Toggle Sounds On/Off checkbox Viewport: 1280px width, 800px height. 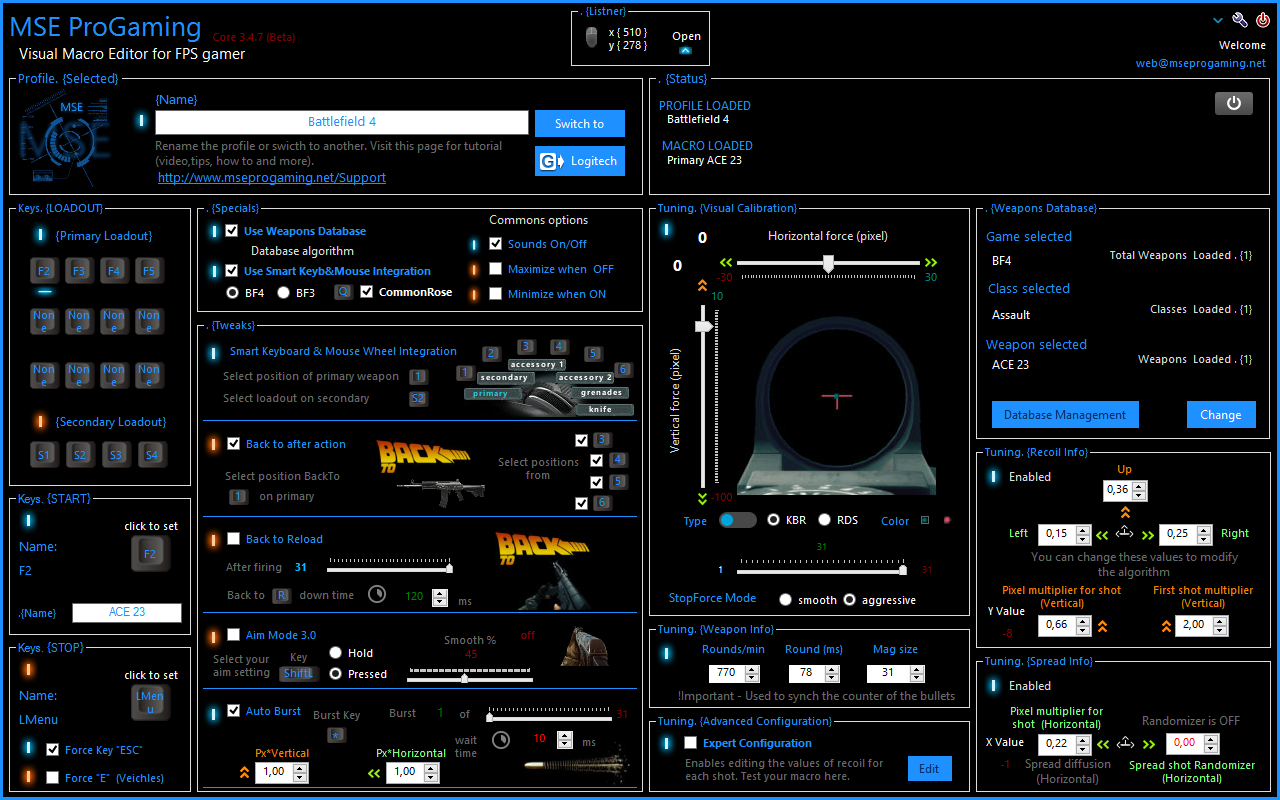pos(496,244)
